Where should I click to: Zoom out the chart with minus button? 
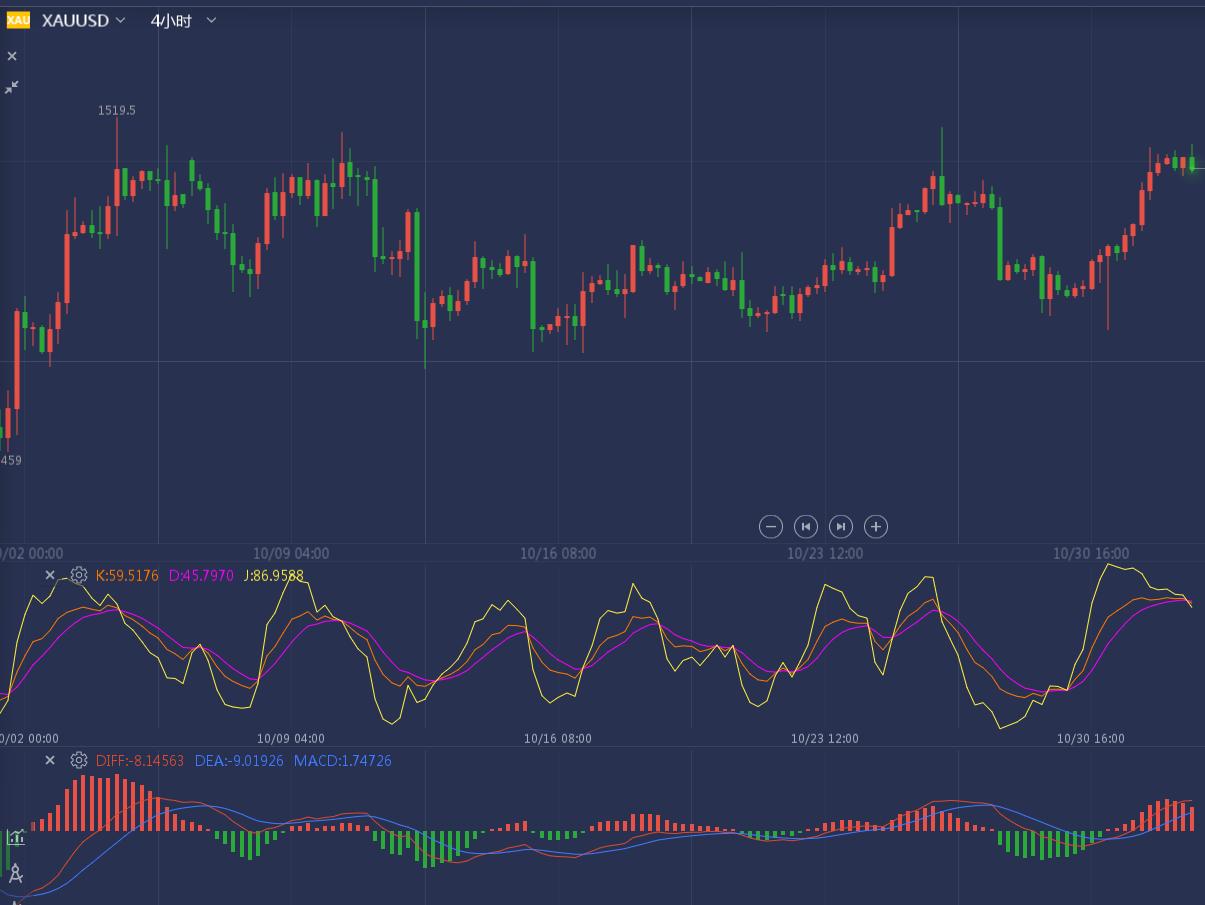click(770, 526)
